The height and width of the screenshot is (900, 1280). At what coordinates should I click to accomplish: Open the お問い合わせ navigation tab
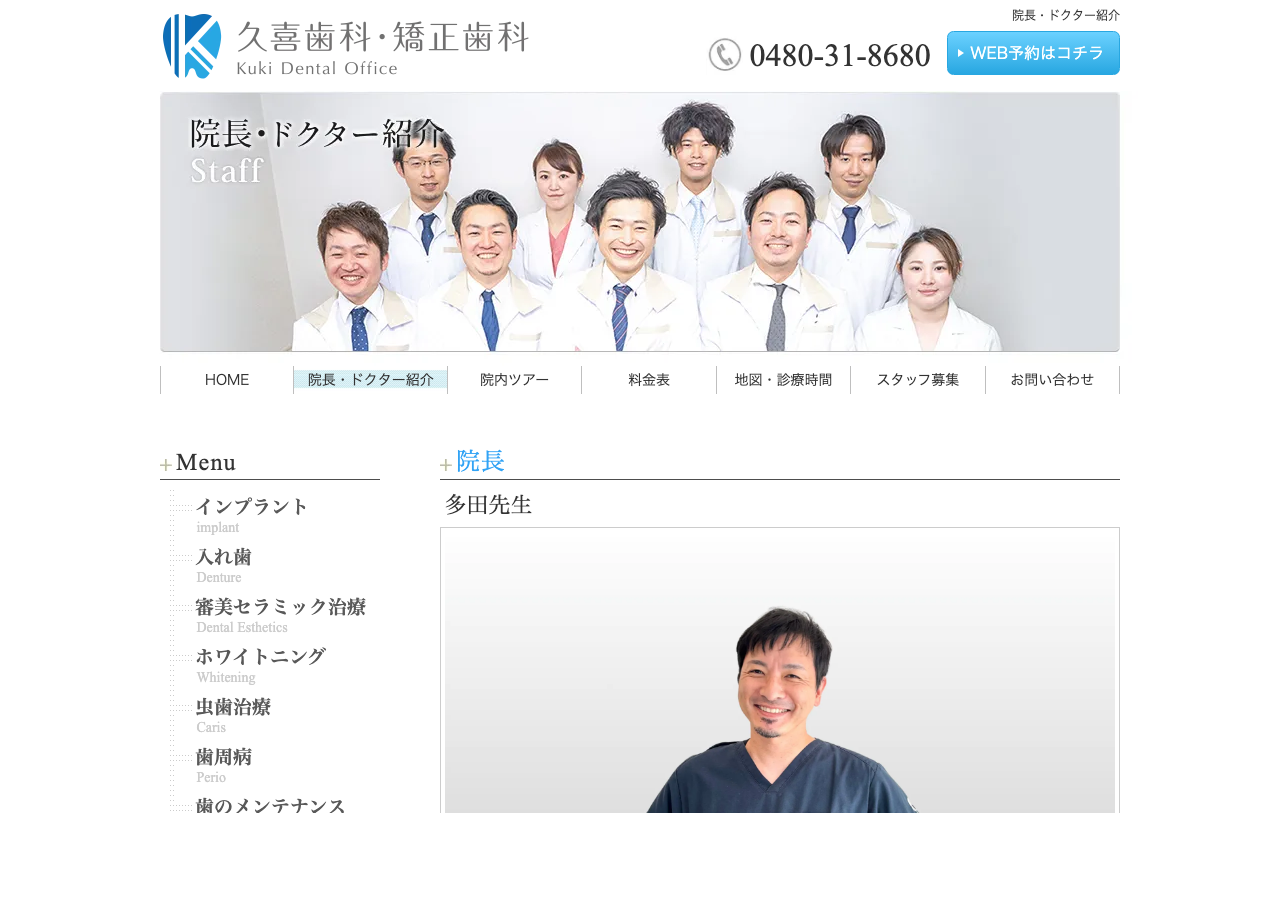1053,380
